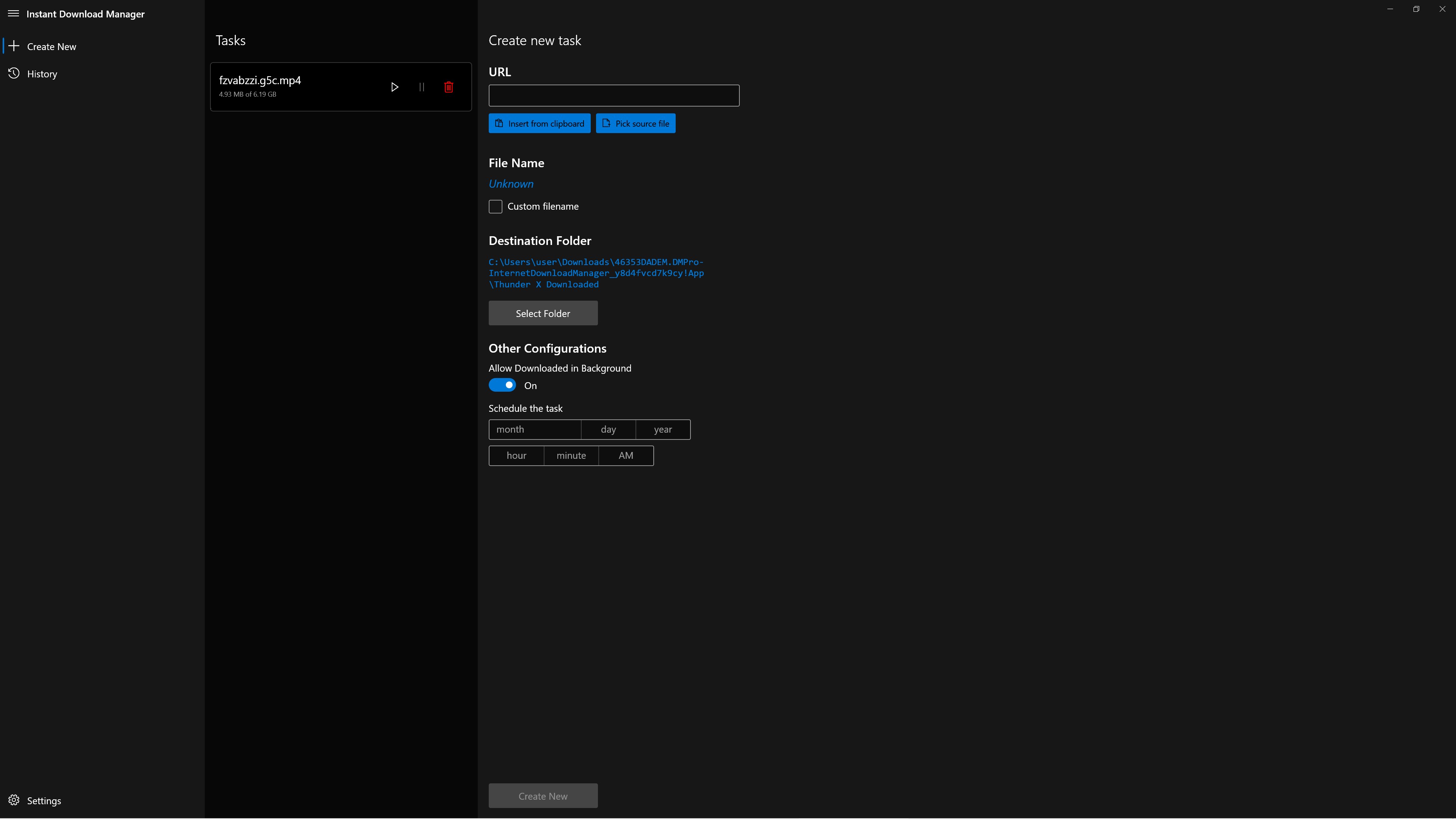
Task: Open the minute time picker
Action: click(x=571, y=455)
